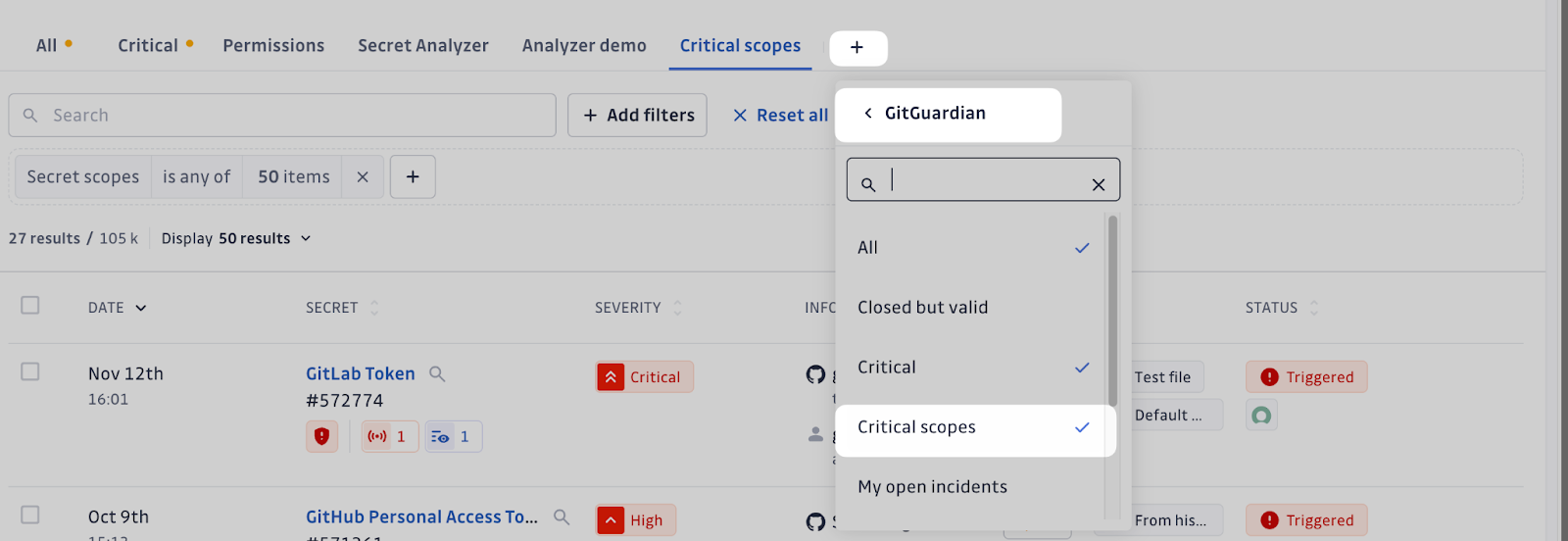Click the search icon in the main Search field

pyautogui.click(x=30, y=116)
